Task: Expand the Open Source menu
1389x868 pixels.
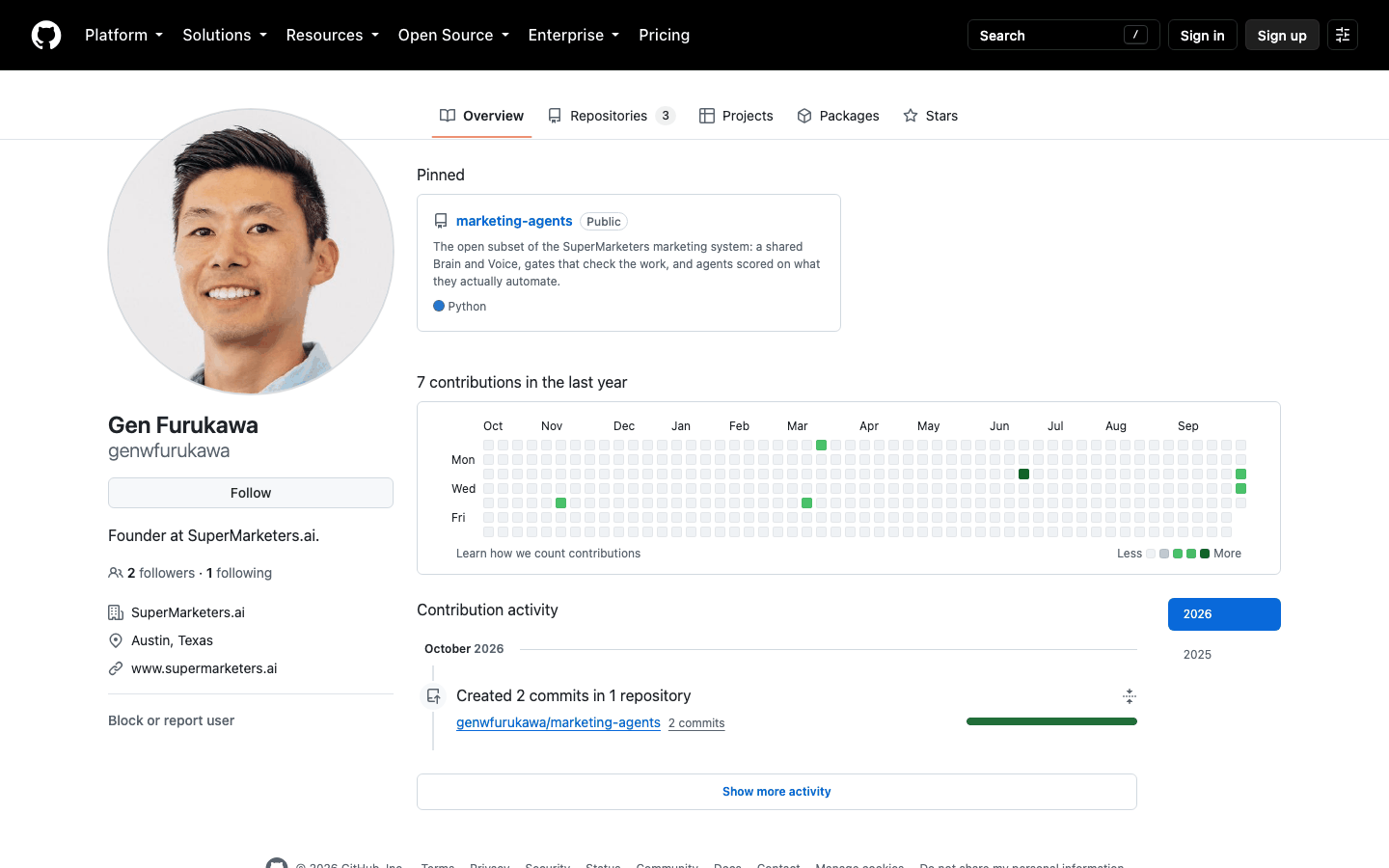Action: pos(453,35)
